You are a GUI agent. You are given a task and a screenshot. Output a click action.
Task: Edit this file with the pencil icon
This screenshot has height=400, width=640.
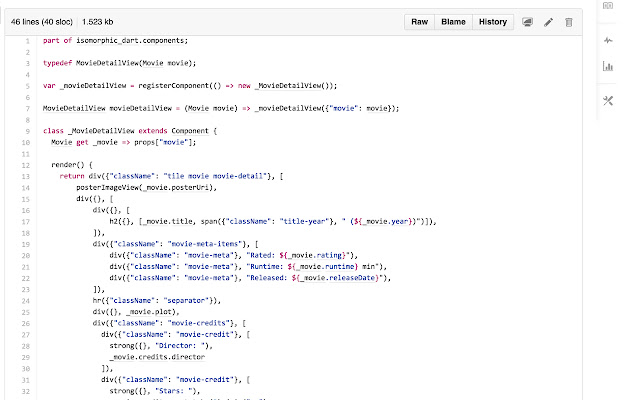pyautogui.click(x=549, y=22)
